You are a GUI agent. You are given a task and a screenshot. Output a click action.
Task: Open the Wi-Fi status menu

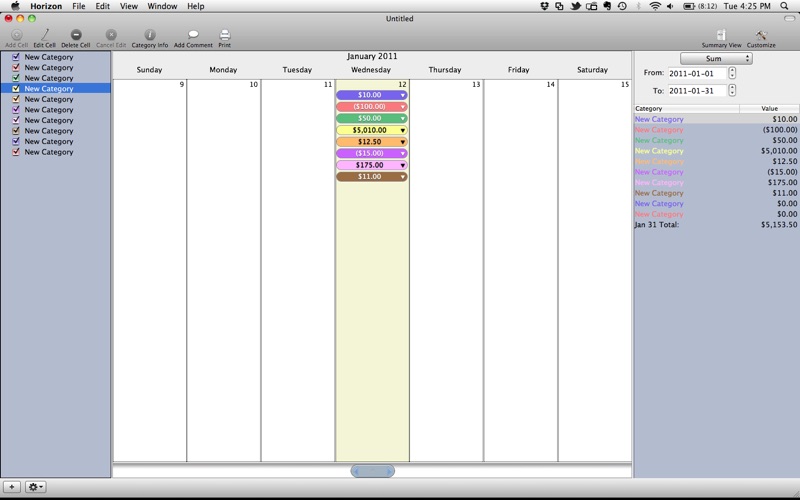click(x=655, y=6)
